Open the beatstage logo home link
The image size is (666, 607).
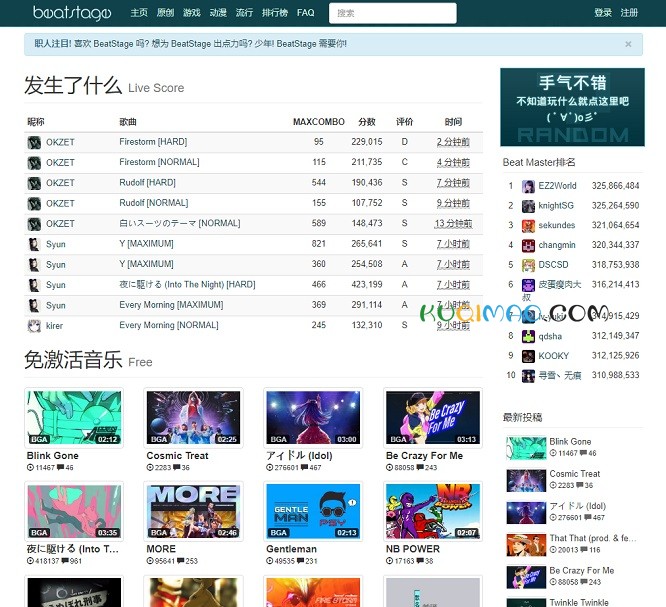click(72, 13)
